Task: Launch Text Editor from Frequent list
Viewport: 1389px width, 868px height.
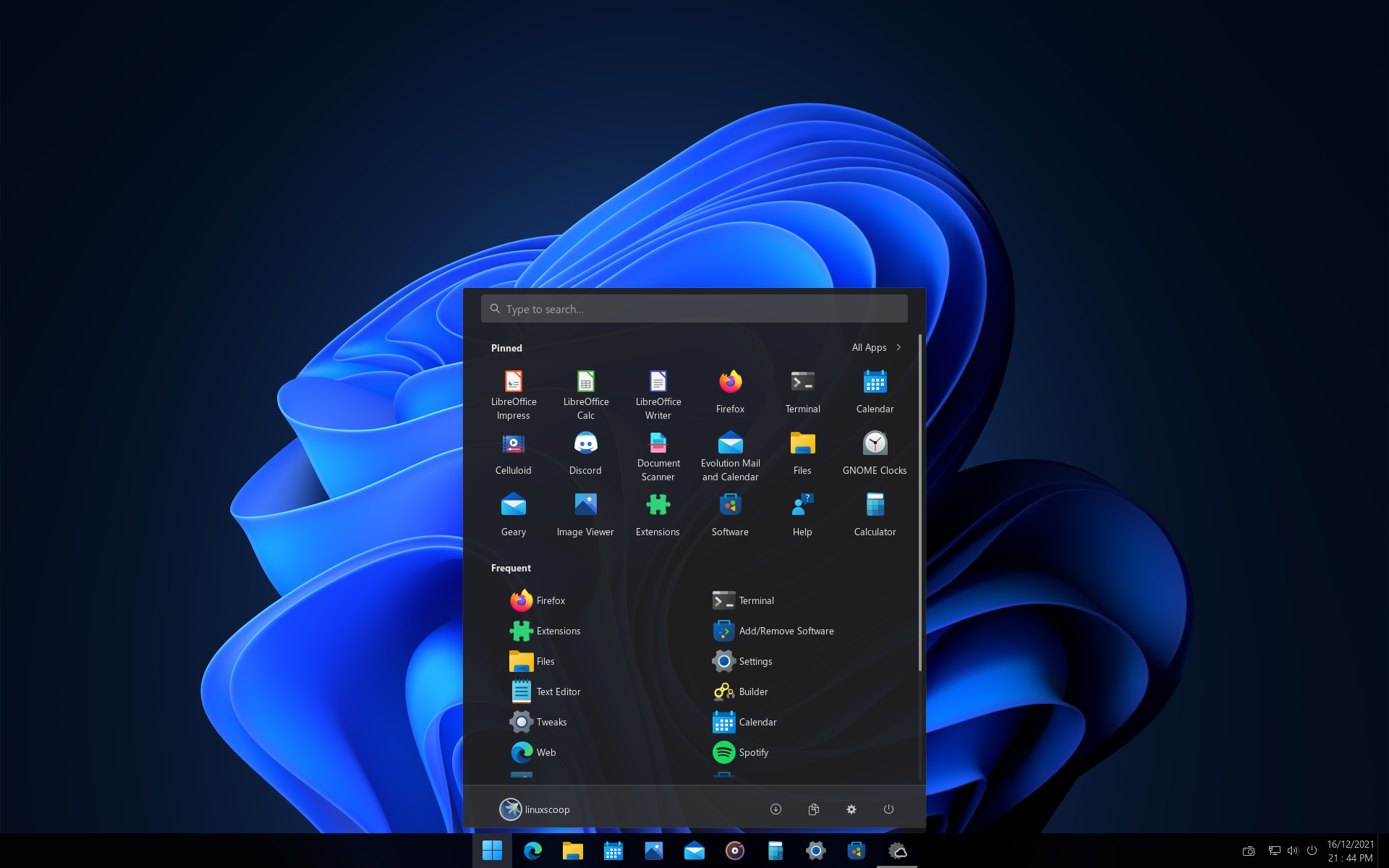Action: 545,692
